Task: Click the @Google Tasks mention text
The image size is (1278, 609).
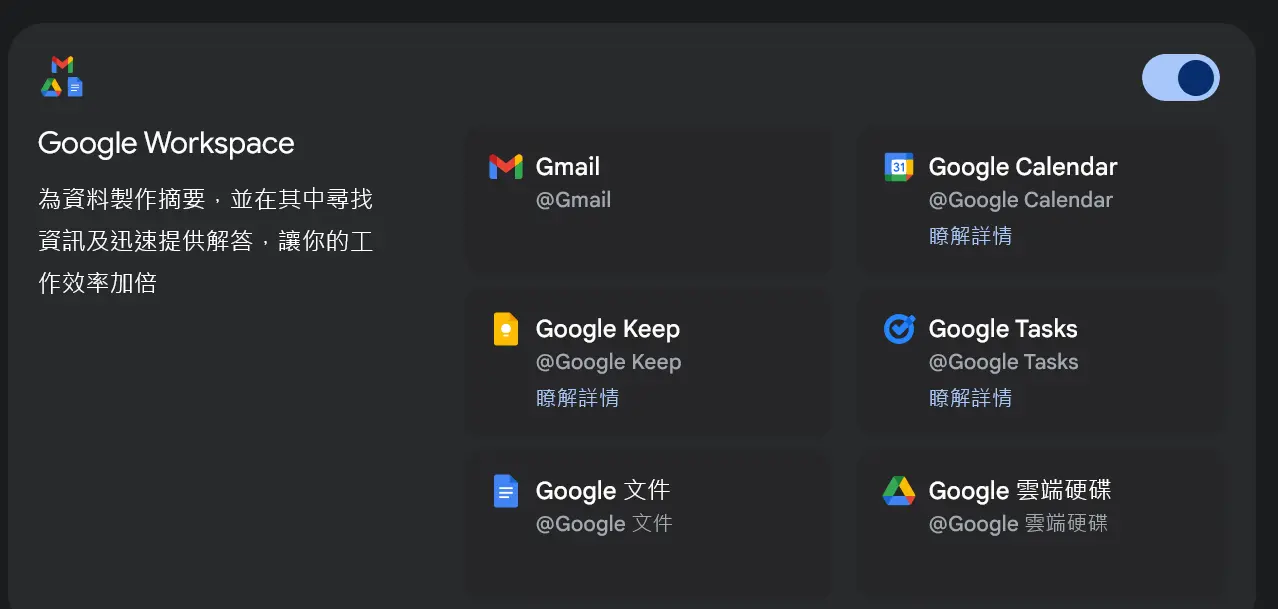Action: (x=1003, y=362)
